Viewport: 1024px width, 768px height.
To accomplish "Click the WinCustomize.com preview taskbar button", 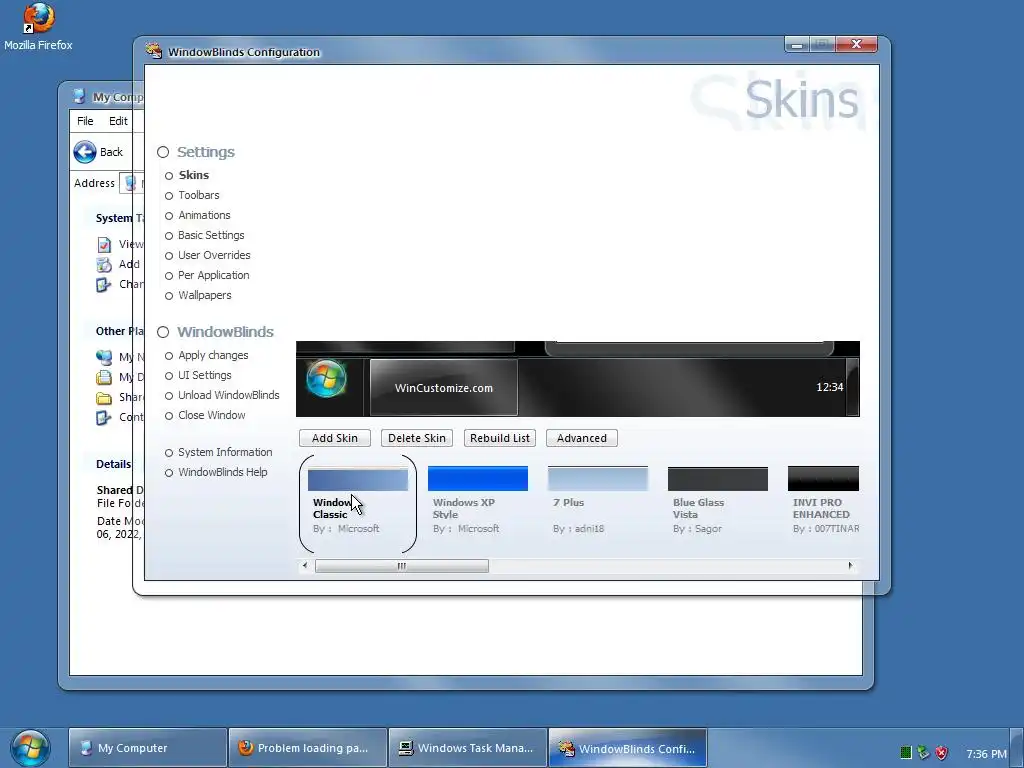I will [443, 387].
